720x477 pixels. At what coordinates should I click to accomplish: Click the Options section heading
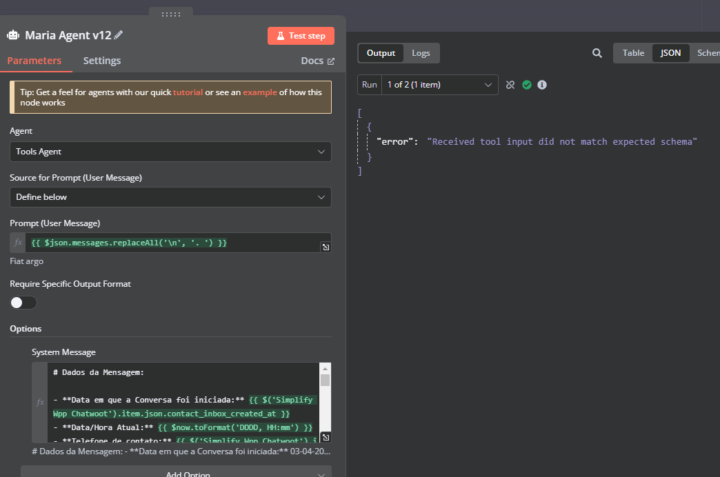26,329
